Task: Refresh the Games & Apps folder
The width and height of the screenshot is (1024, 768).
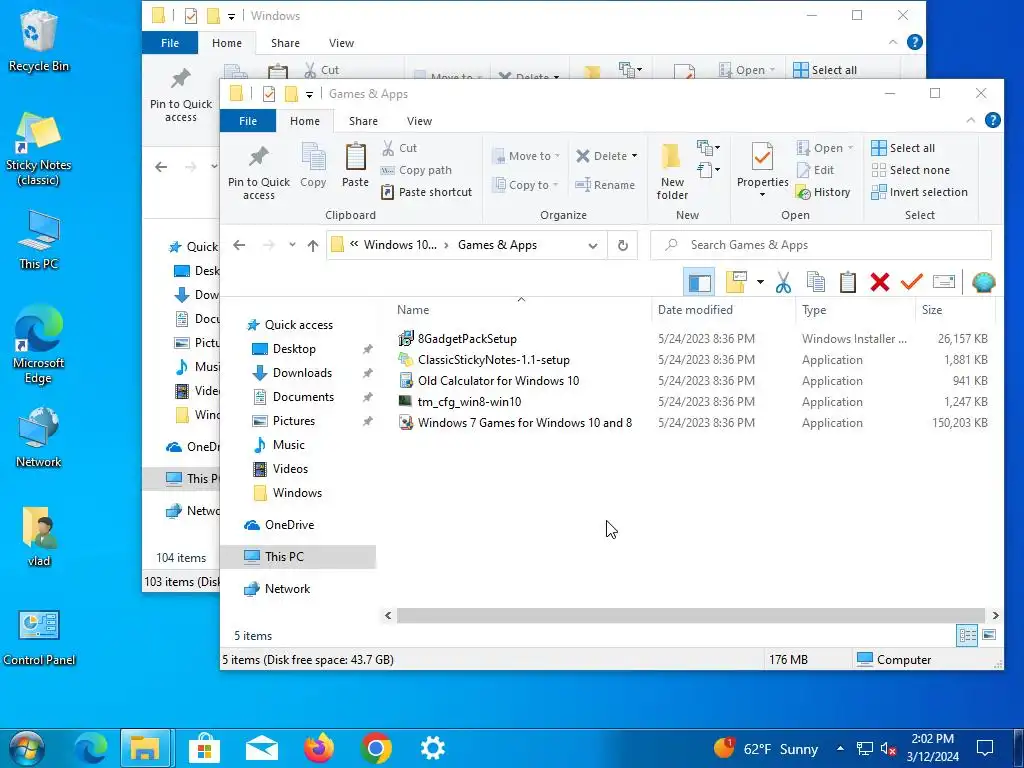Action: pyautogui.click(x=622, y=245)
